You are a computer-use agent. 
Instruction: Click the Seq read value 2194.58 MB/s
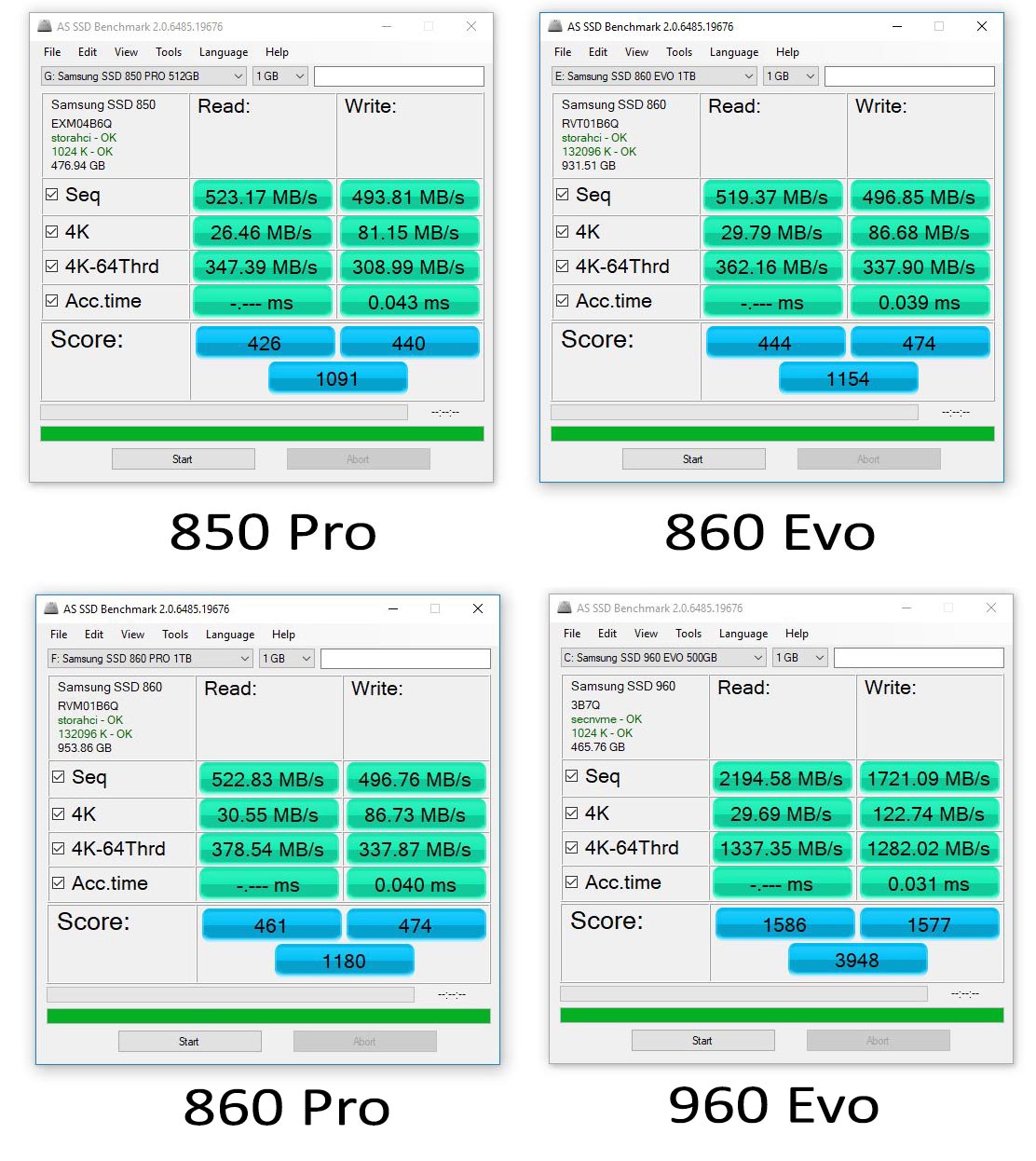tap(781, 778)
